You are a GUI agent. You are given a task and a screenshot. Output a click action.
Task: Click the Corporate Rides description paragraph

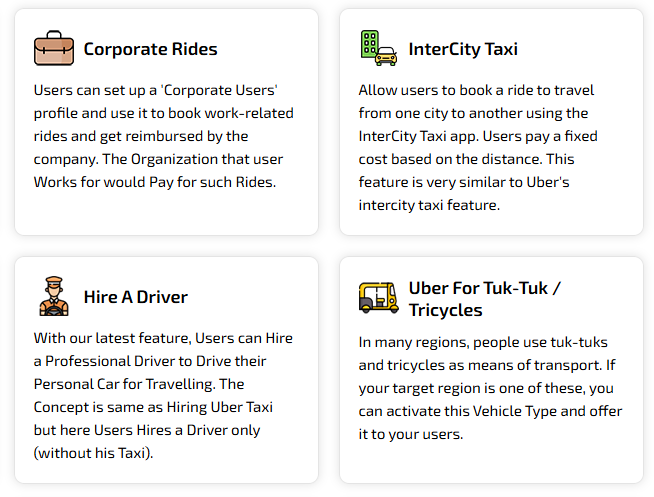pos(160,136)
